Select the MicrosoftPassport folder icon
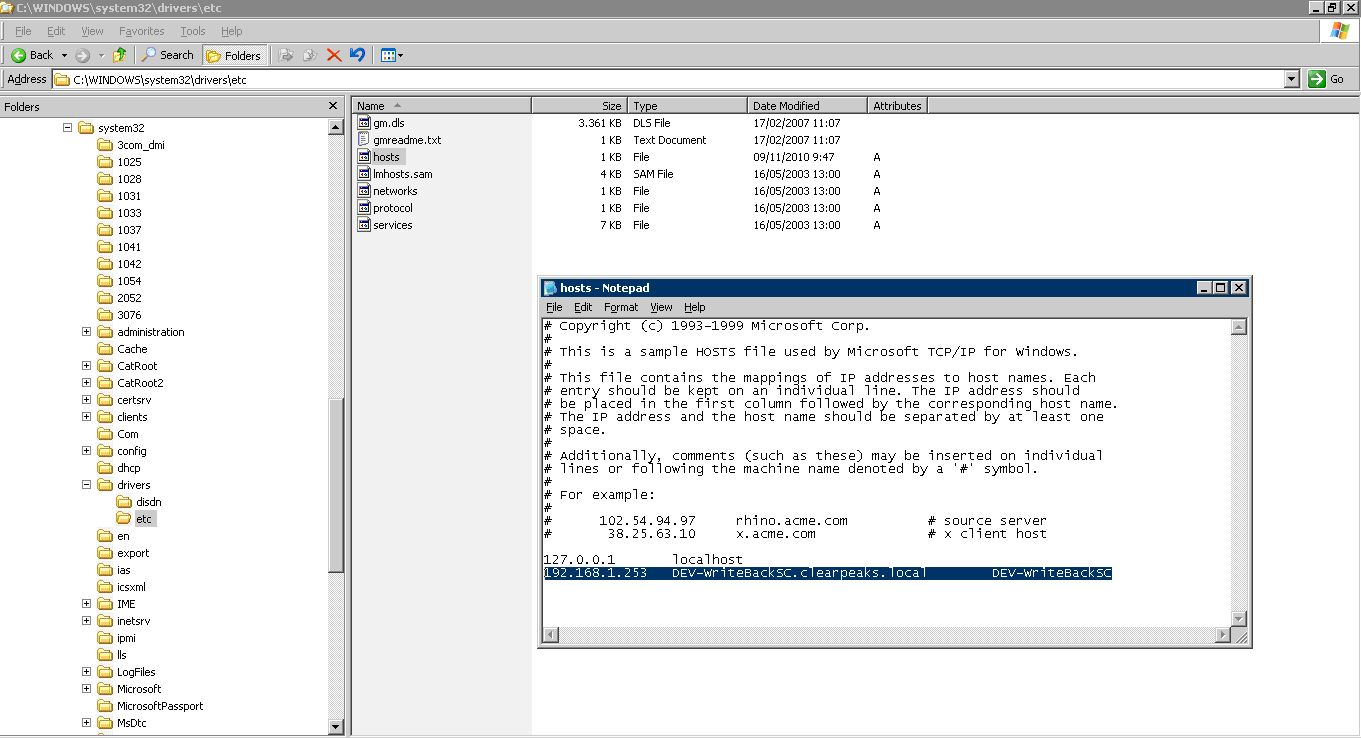Screen dimensions: 1361x738 [x=105, y=706]
